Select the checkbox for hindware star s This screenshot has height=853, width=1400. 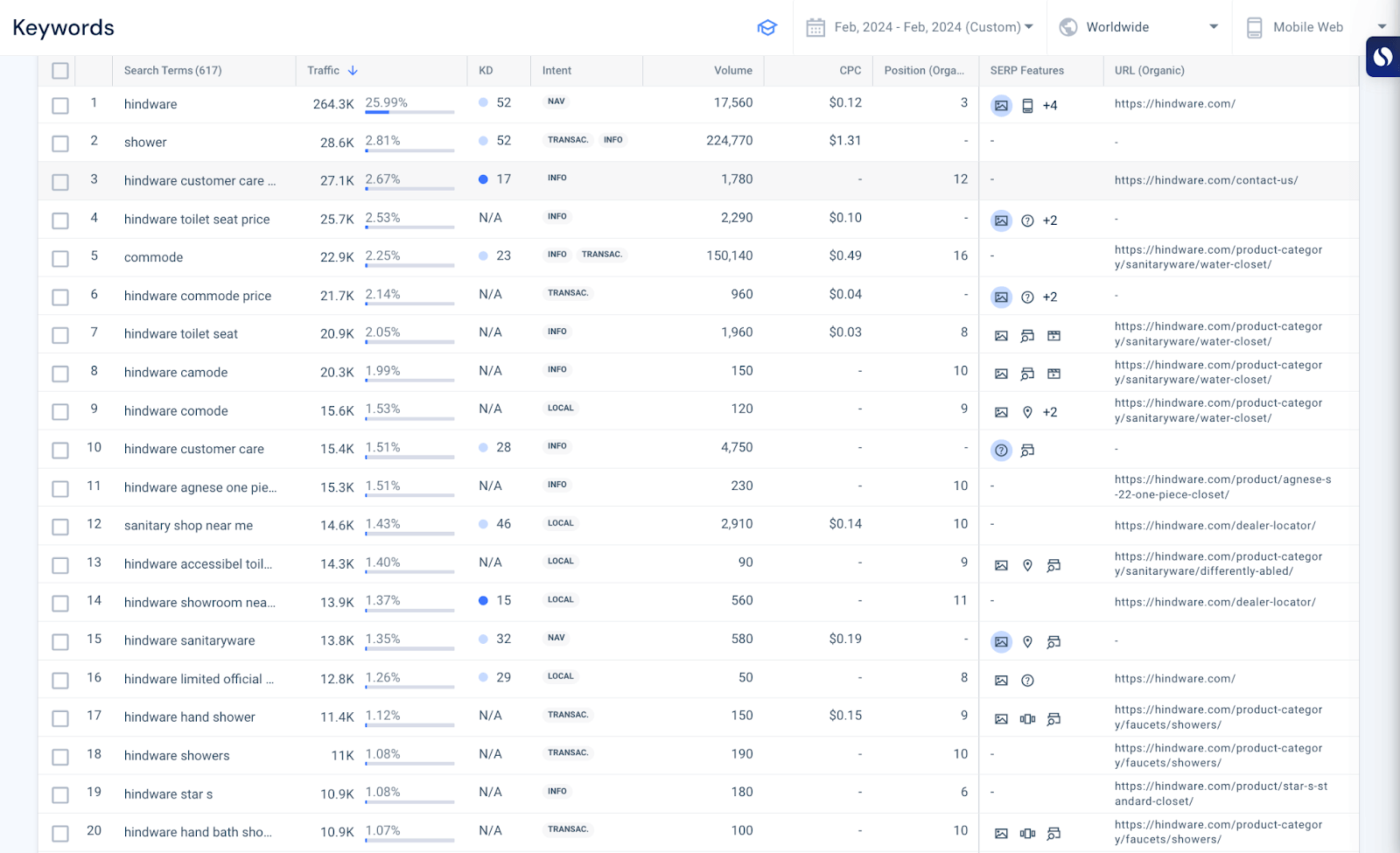(x=60, y=795)
